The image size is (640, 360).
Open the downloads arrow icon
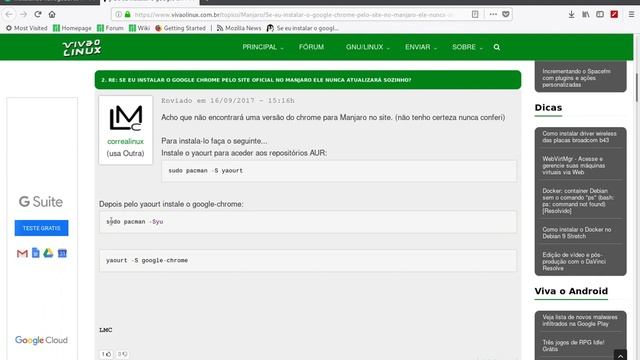click(x=571, y=14)
